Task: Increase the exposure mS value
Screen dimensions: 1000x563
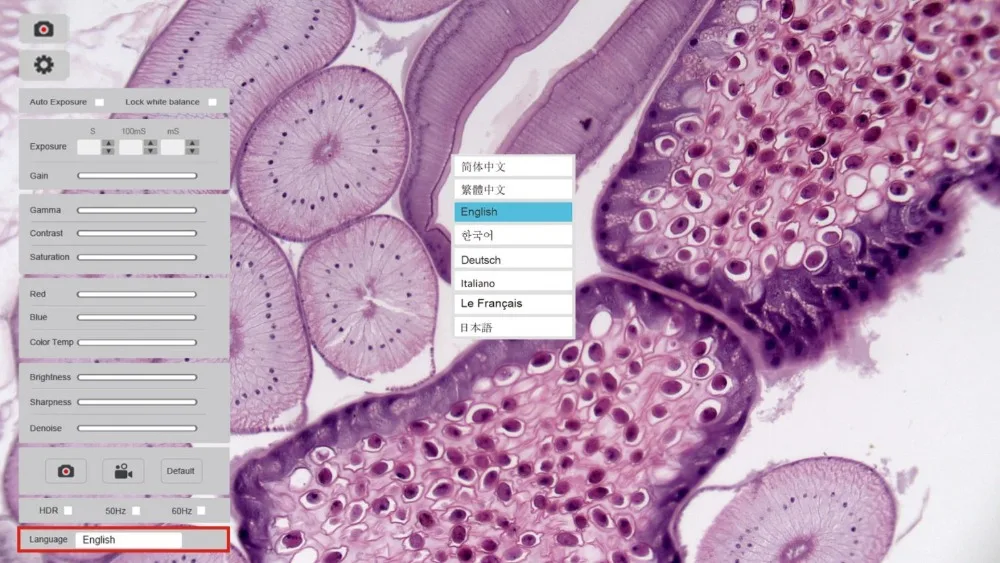Action: point(193,143)
